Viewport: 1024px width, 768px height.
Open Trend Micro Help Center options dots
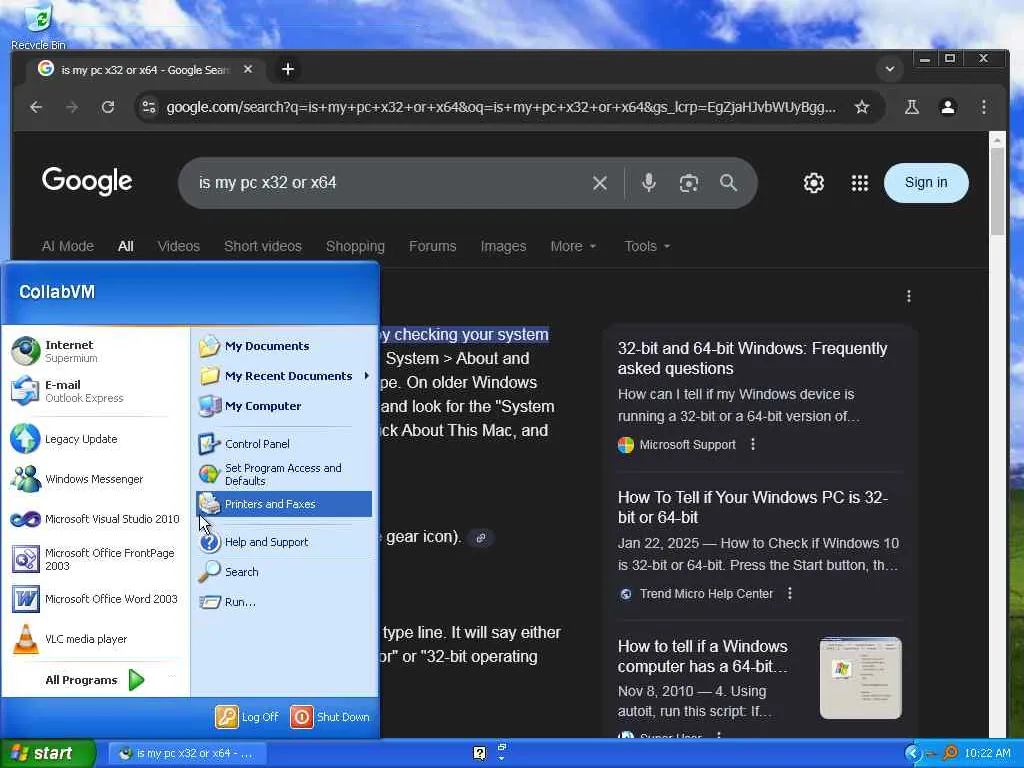790,593
